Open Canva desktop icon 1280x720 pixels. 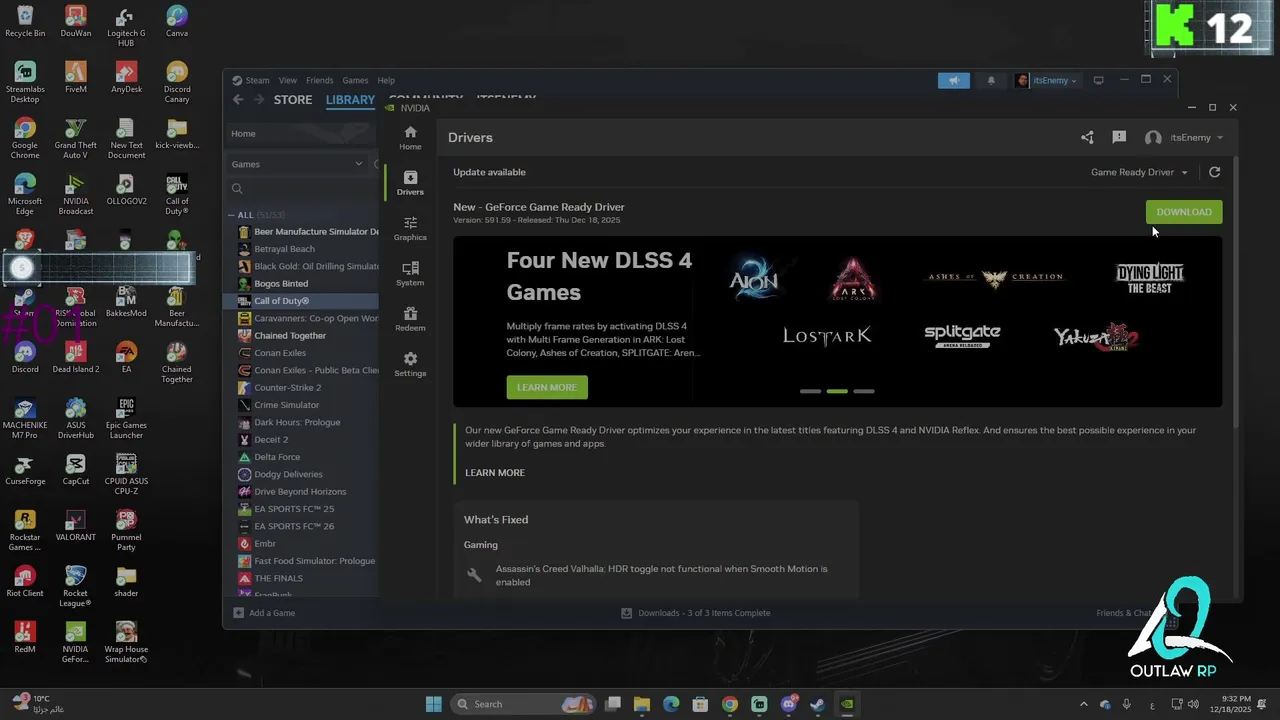177,21
